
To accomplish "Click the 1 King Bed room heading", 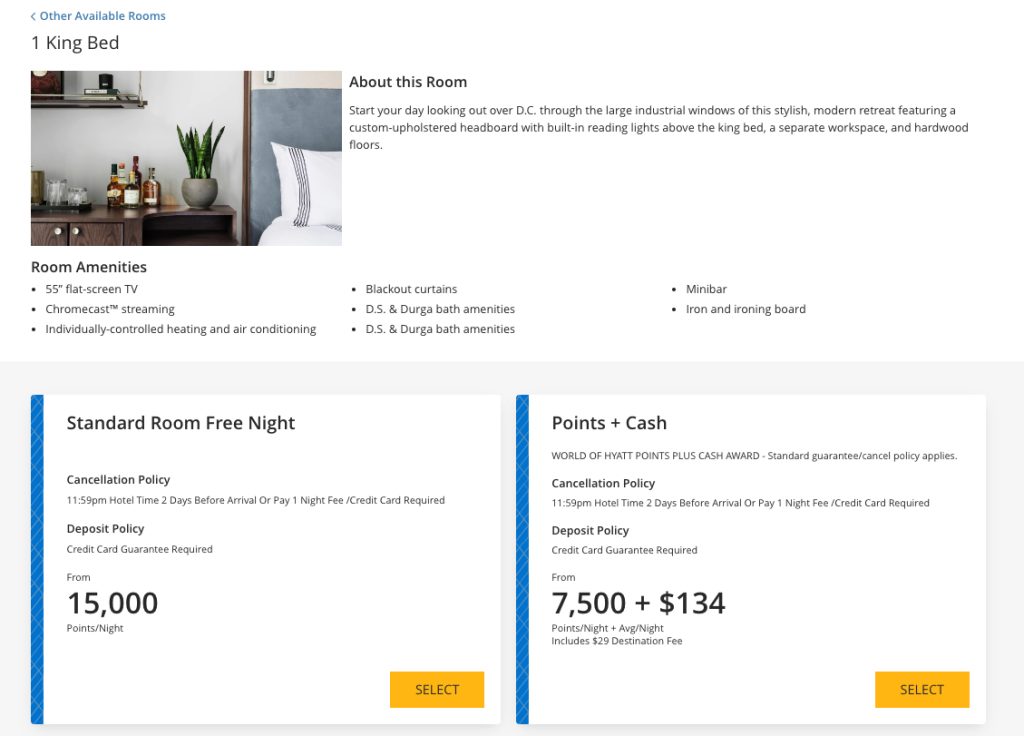I will [75, 43].
